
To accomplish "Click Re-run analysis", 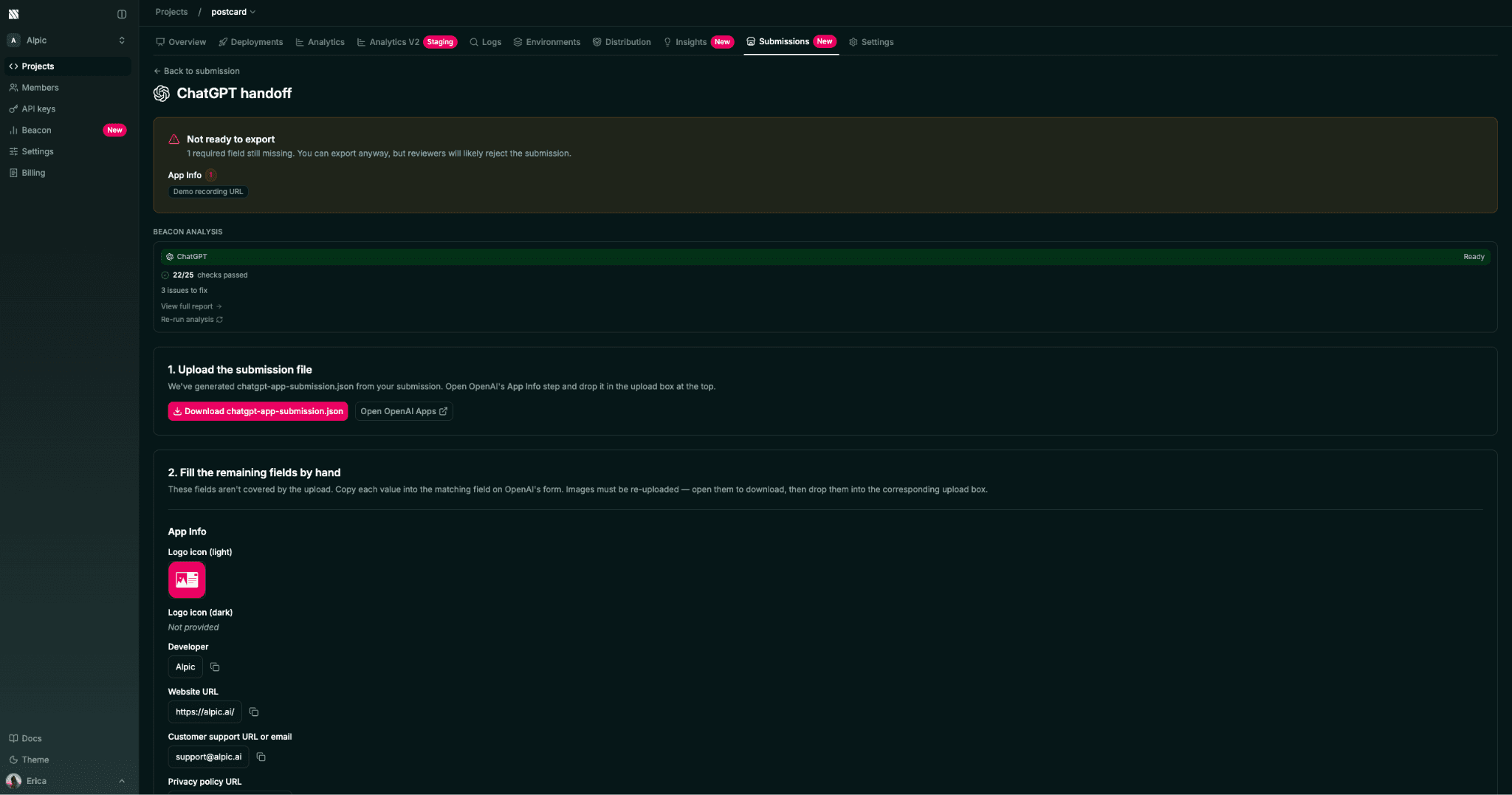I will click(192, 320).
